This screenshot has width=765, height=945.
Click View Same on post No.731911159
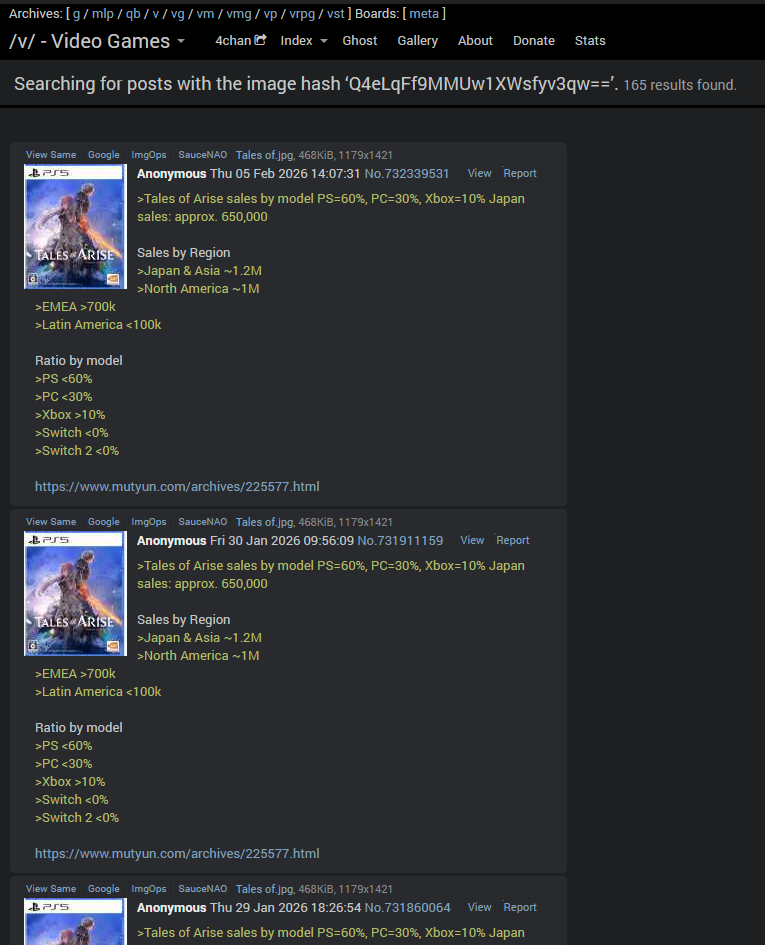(51, 522)
